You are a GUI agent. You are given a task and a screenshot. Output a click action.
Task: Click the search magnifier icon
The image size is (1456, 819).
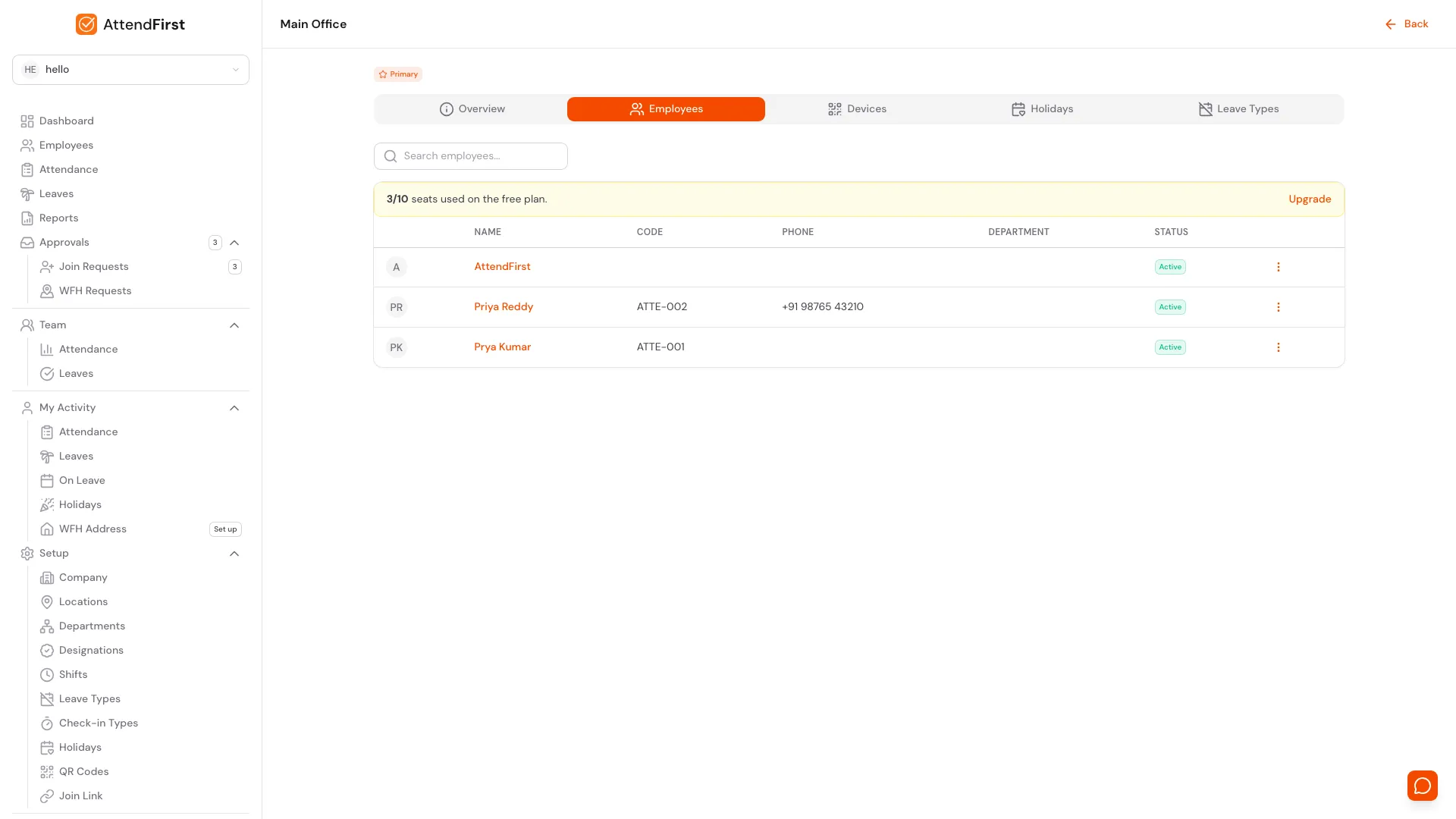tap(391, 156)
